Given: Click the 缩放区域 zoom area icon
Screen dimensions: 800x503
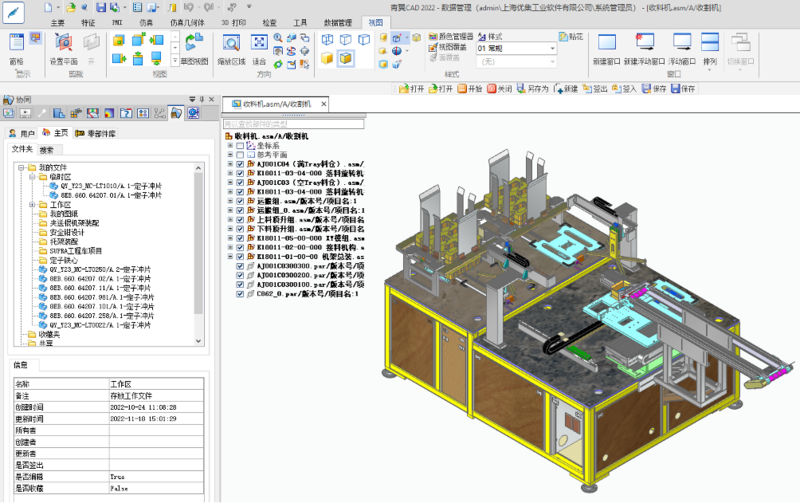Looking at the screenshot, I should tap(232, 46).
